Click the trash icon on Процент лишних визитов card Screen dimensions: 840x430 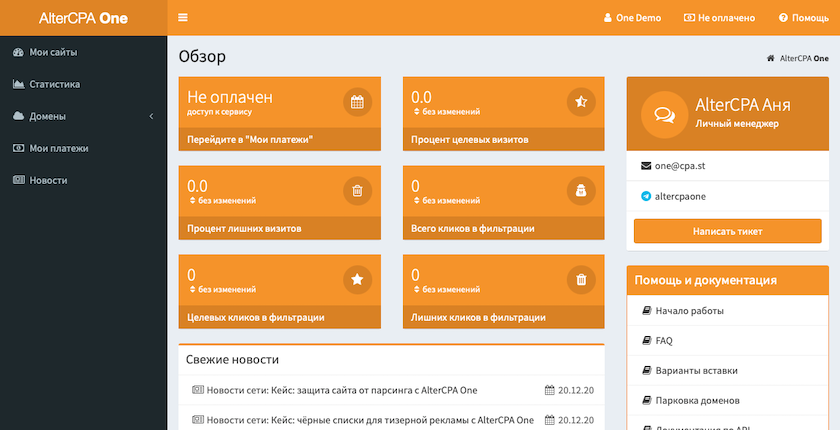(x=357, y=191)
